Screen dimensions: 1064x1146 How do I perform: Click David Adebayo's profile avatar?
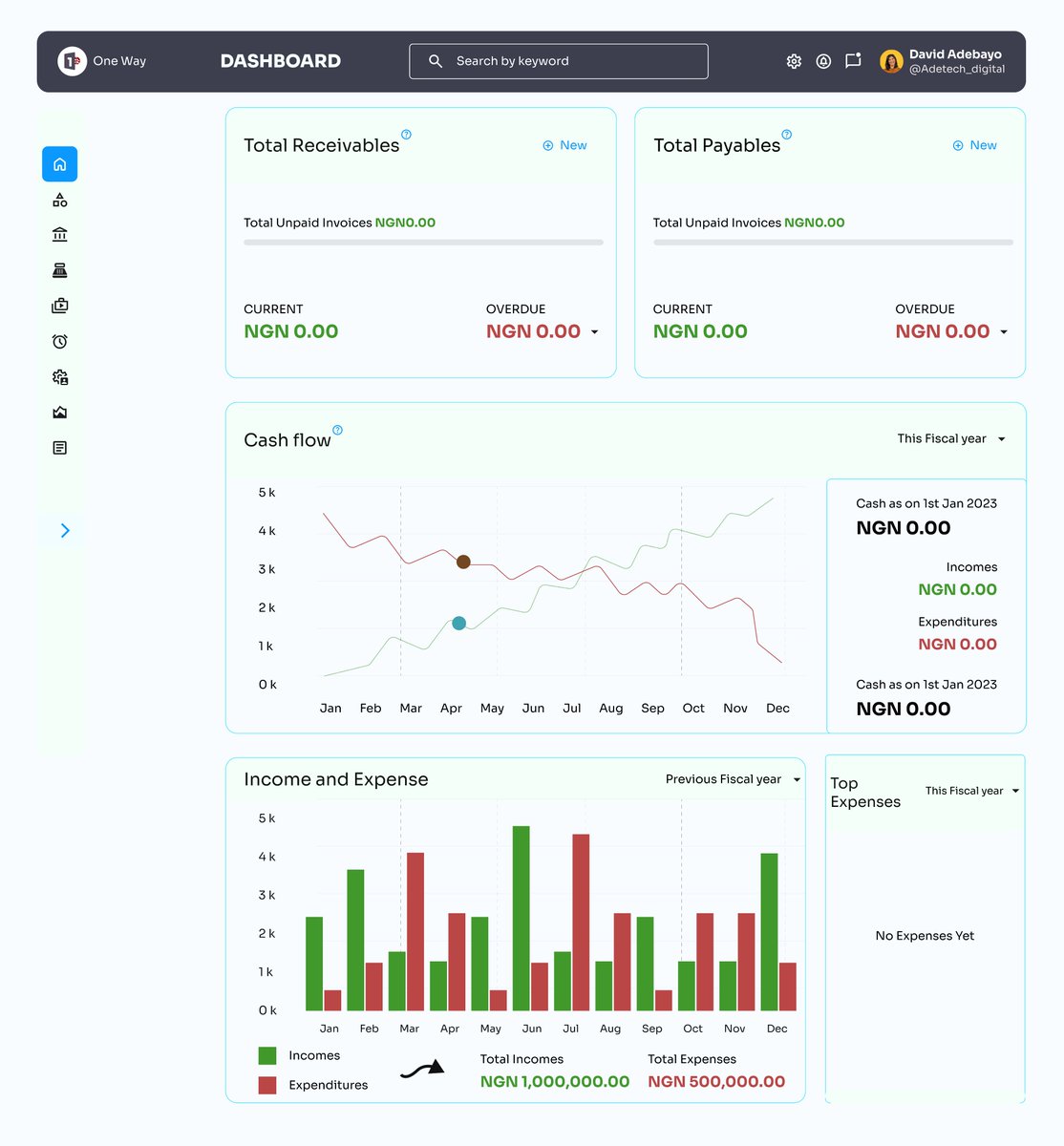(891, 61)
